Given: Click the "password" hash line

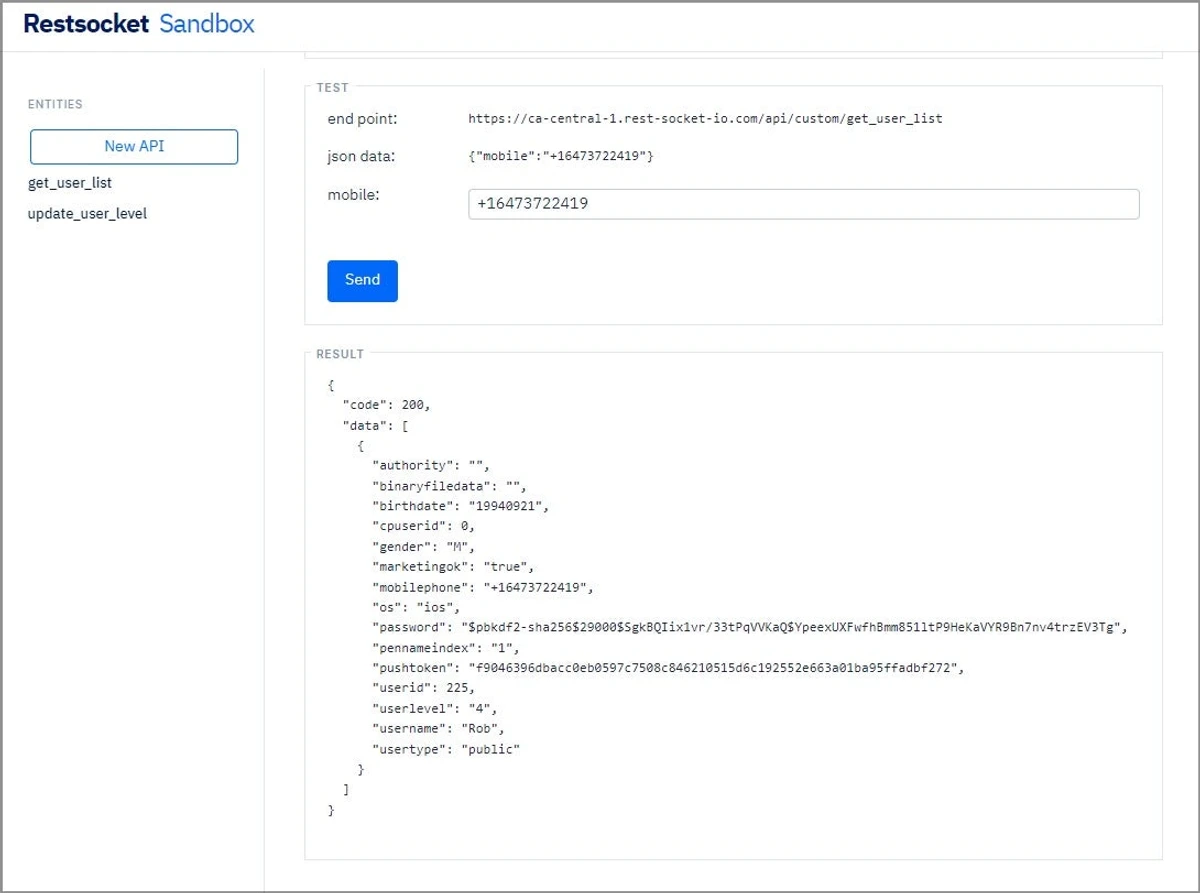Looking at the screenshot, I should (751, 627).
